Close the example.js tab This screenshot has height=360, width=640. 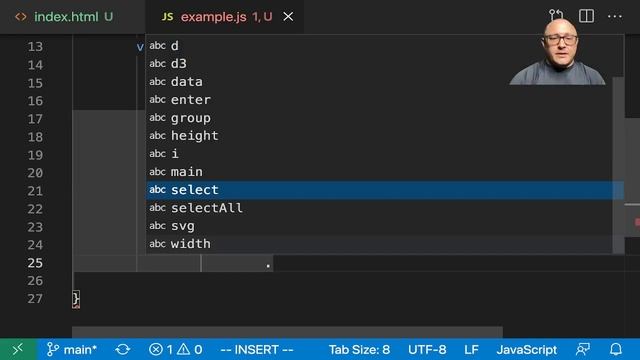(x=288, y=17)
